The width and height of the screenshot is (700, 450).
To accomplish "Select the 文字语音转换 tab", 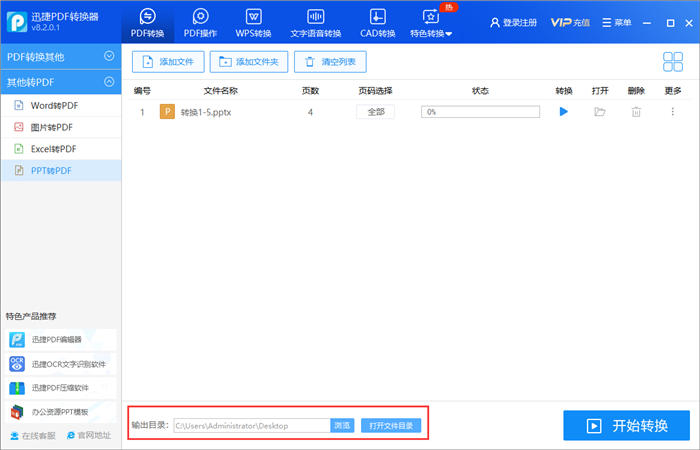I will (x=316, y=22).
